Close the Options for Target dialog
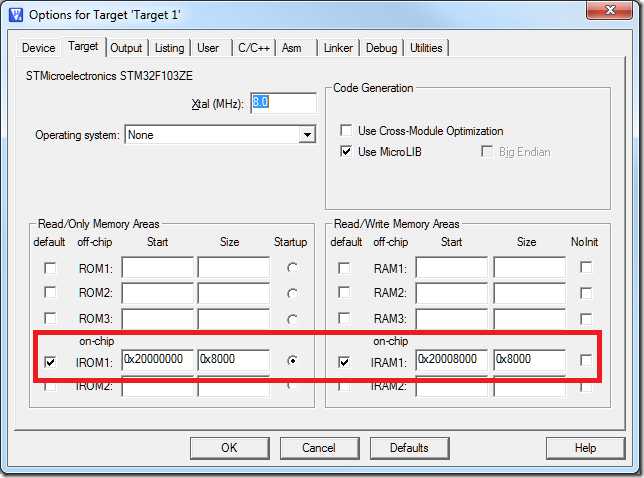Screen dimensions: 644x478 pos(610,10)
